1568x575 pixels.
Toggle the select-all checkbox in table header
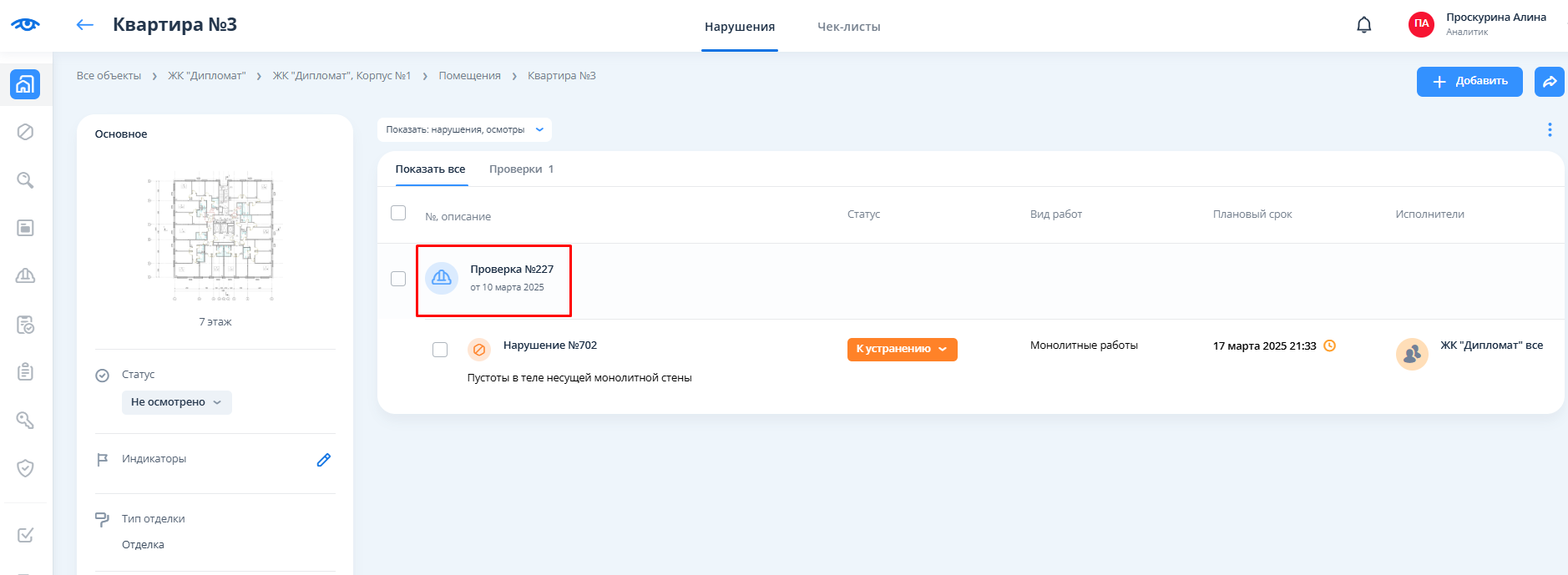coord(398,214)
